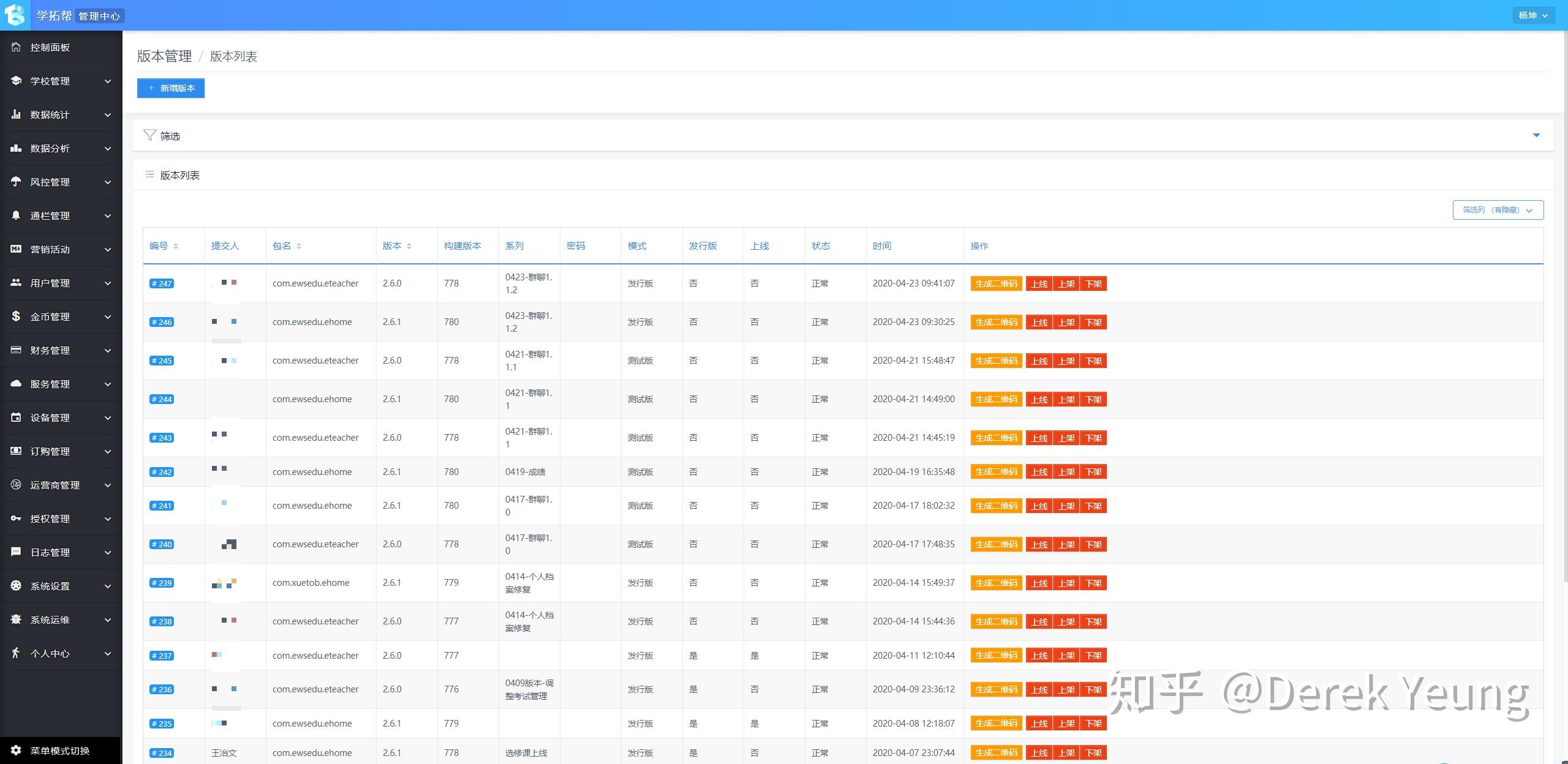The width and height of the screenshot is (1568, 764).
Task: Open the 杨坤 user dropdown menu
Action: click(x=1533, y=15)
